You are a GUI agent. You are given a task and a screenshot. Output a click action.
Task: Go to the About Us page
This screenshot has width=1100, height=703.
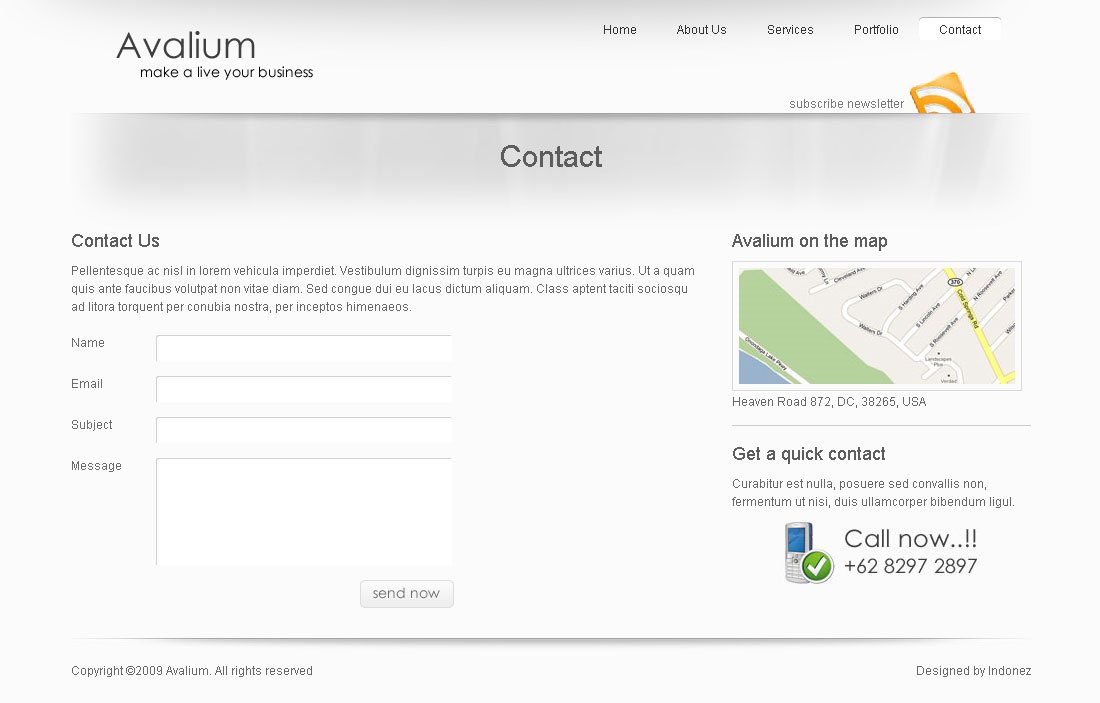click(701, 30)
